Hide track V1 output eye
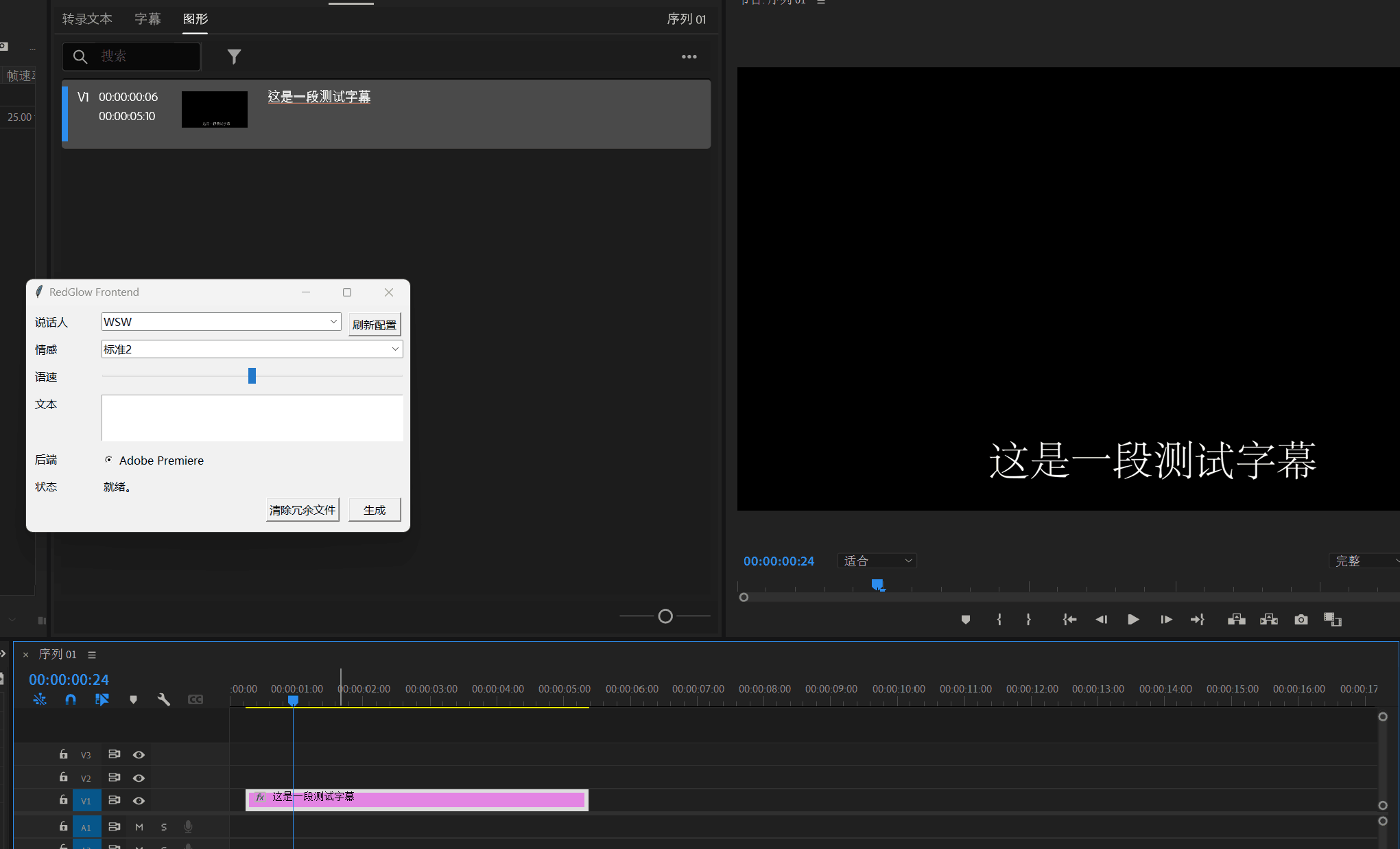Image resolution: width=1400 pixels, height=849 pixels. pyautogui.click(x=139, y=801)
